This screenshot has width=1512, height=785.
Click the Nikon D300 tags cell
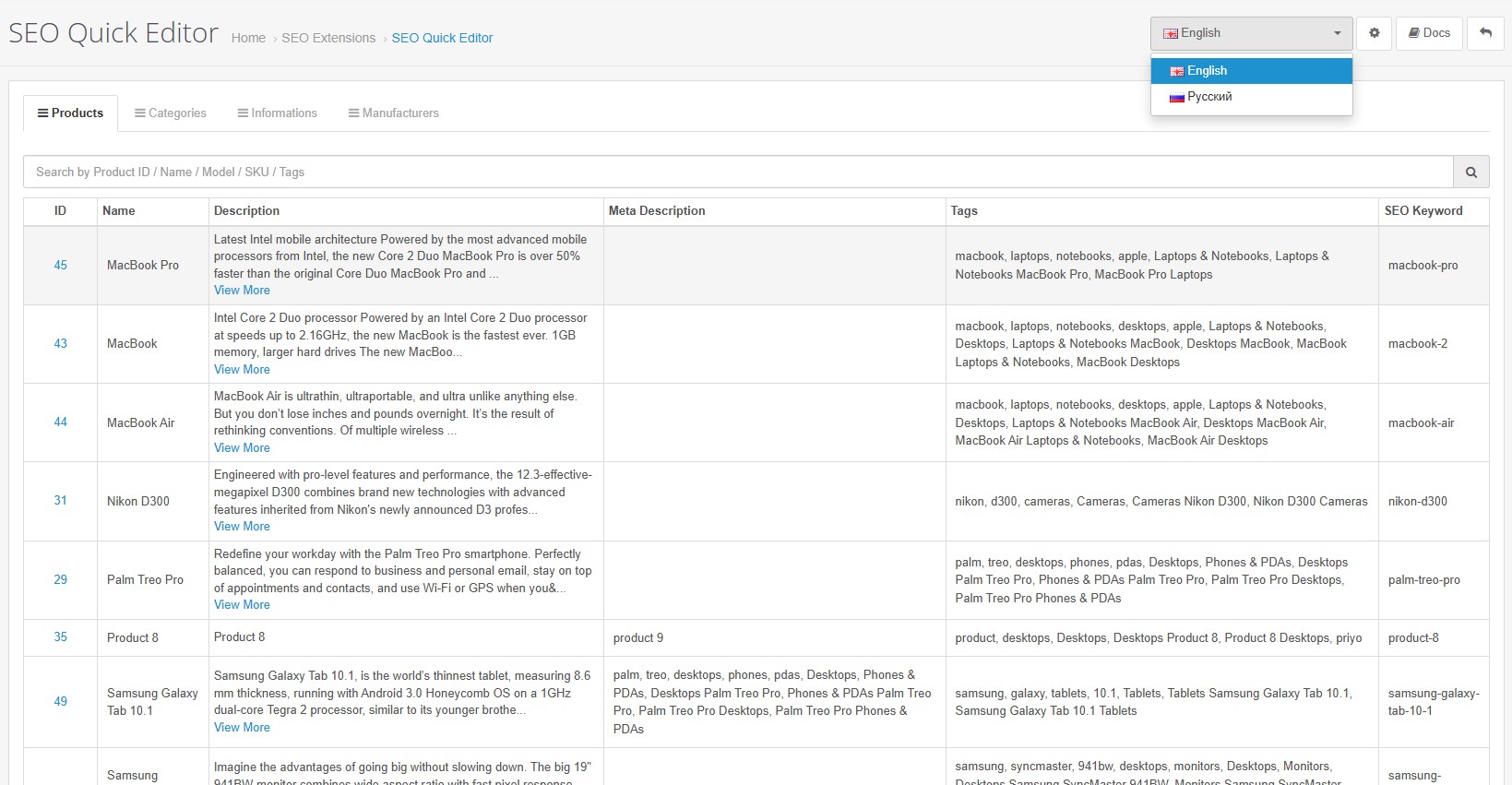(1162, 501)
